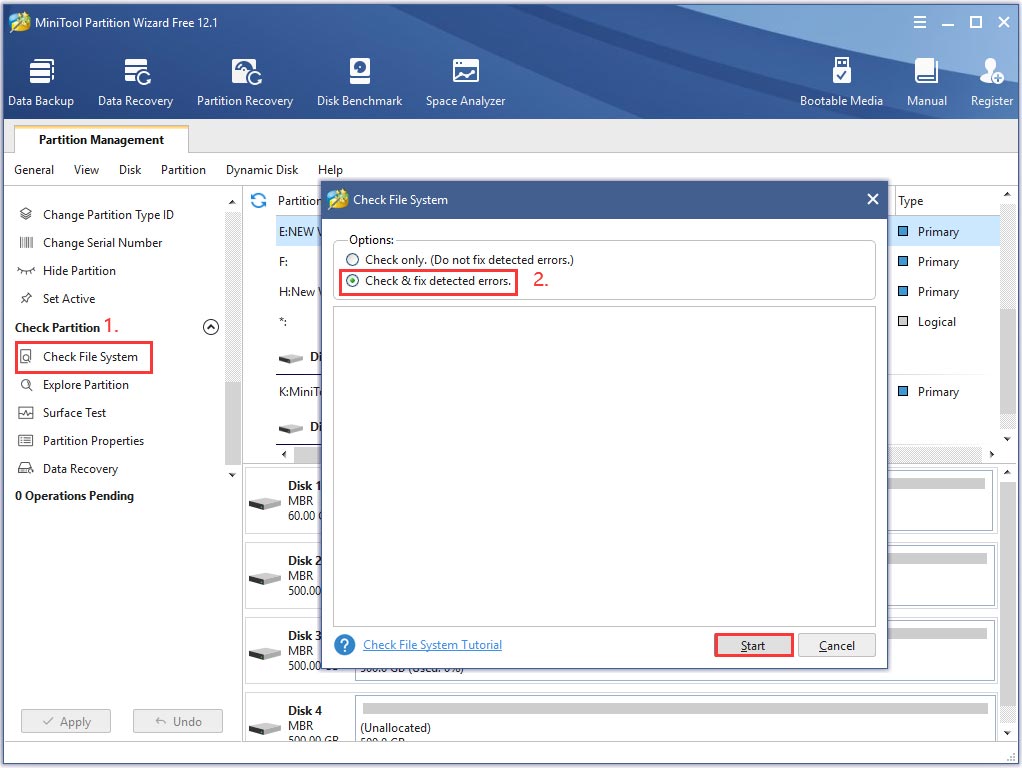Click Disk 4 drive icon in disk map

tap(265, 728)
